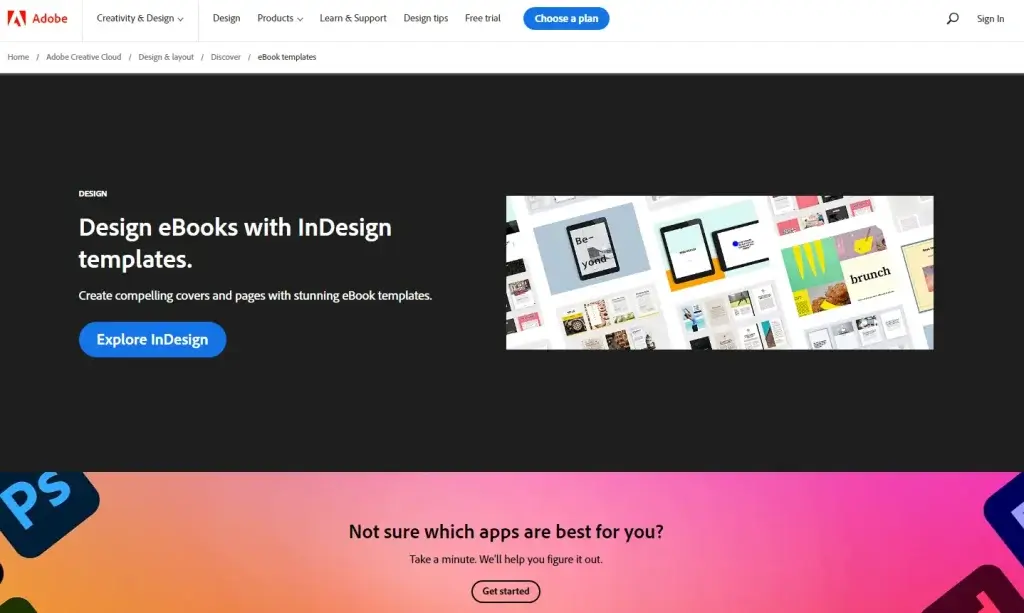Expand the Creativity & Design dropdown
The width and height of the screenshot is (1024, 613).
(140, 18)
